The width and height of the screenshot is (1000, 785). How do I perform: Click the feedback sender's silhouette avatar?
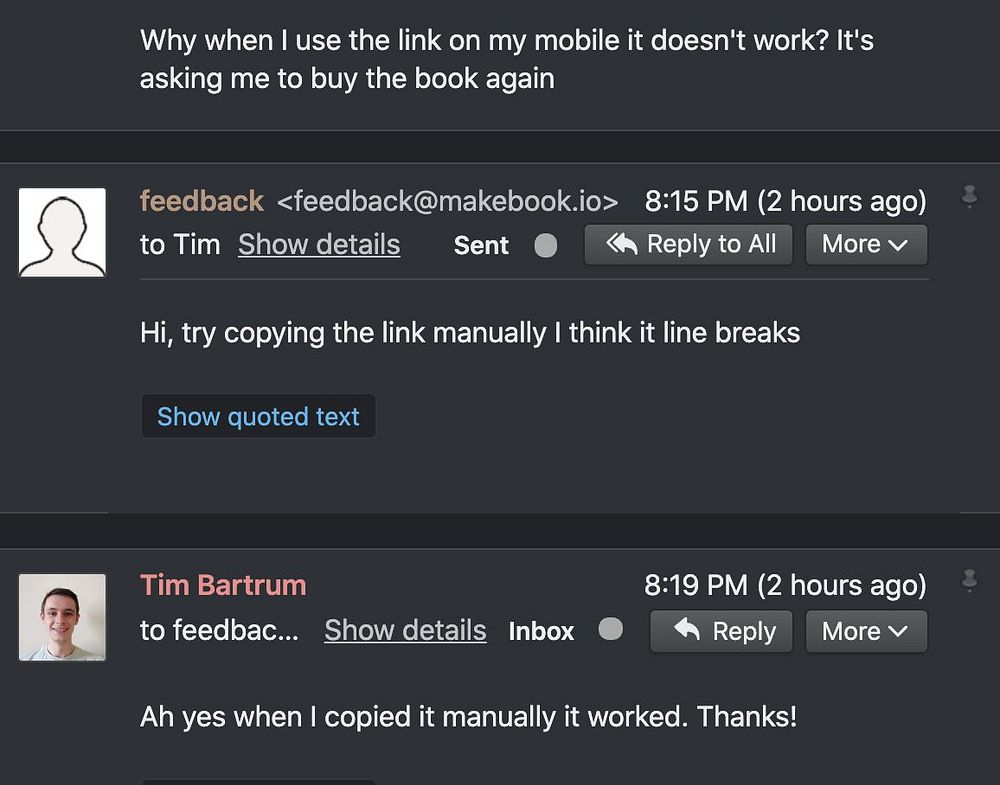[x=62, y=232]
